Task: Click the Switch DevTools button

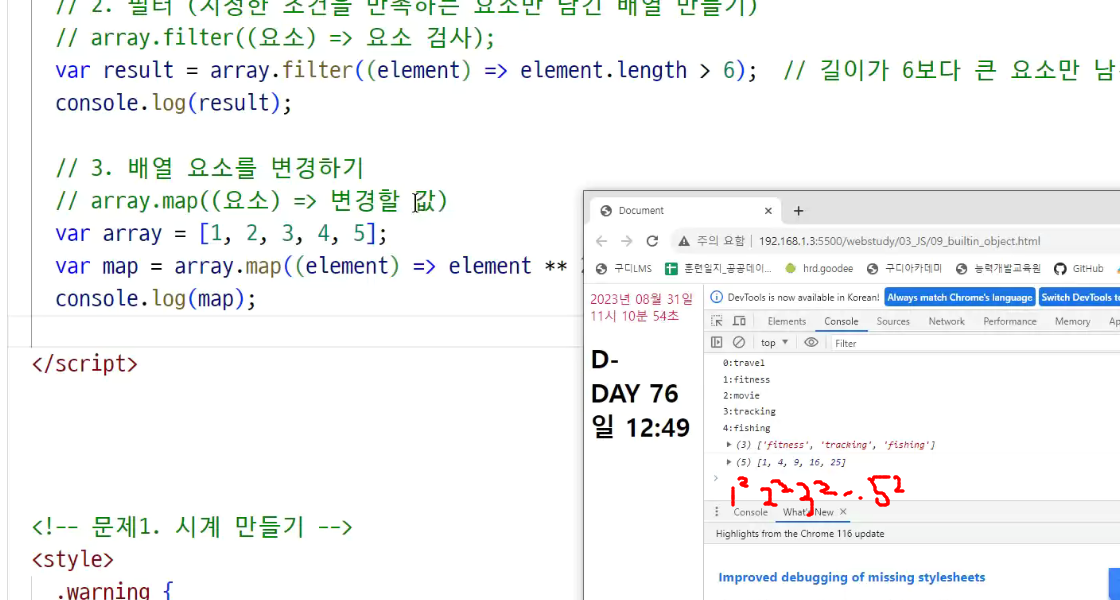Action: click(x=1079, y=297)
